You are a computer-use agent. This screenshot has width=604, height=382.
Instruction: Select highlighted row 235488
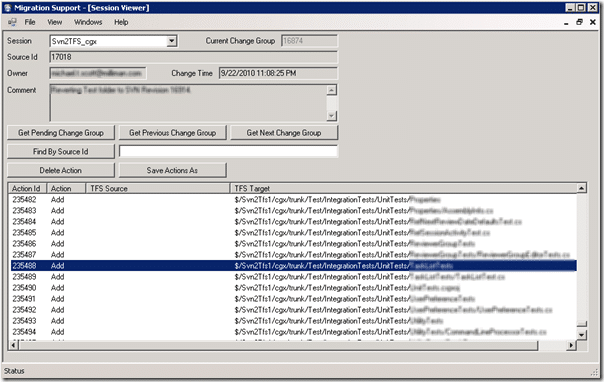click(293, 266)
